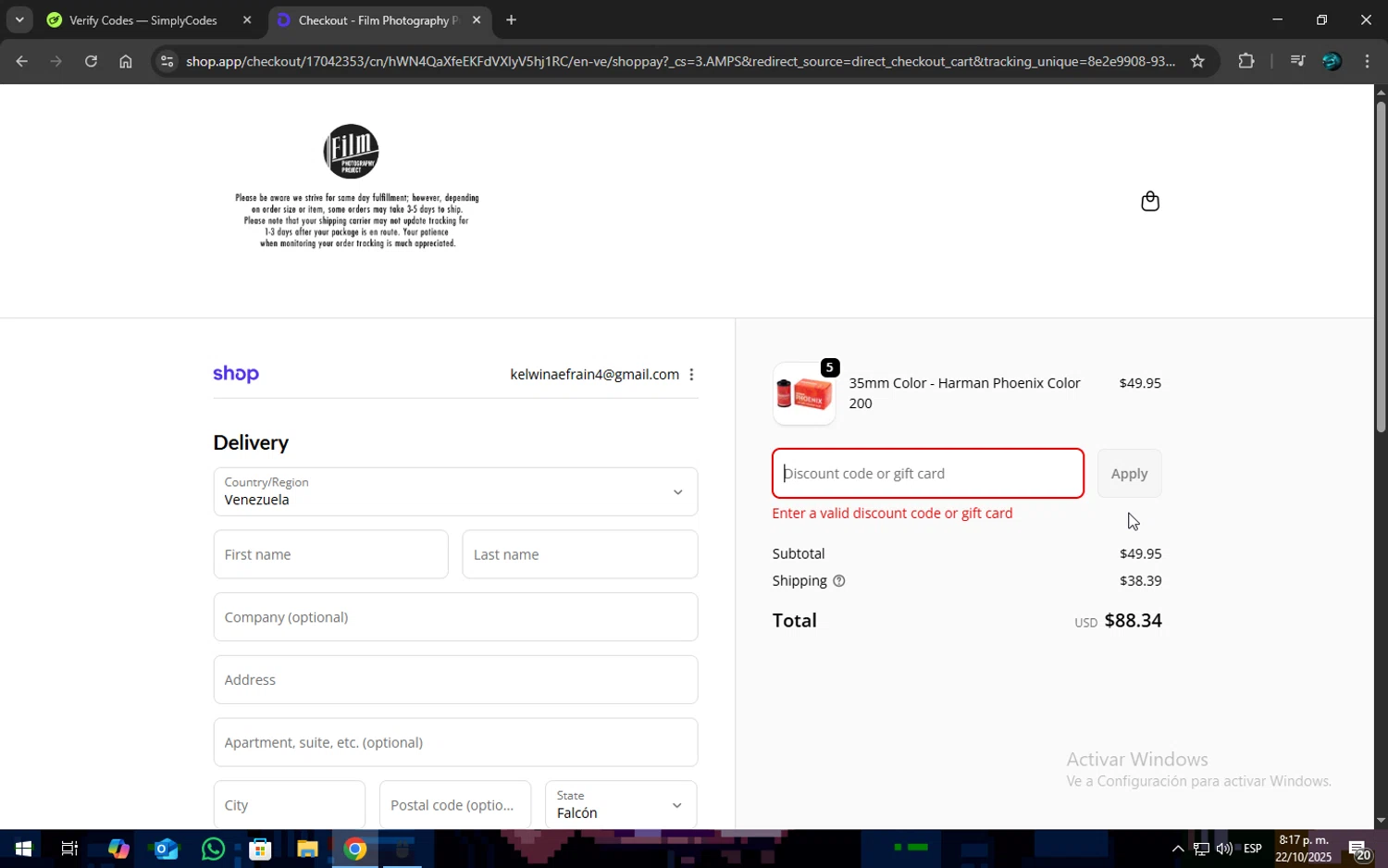Open the account options three-dot menu
The image size is (1388, 868).
(691, 375)
